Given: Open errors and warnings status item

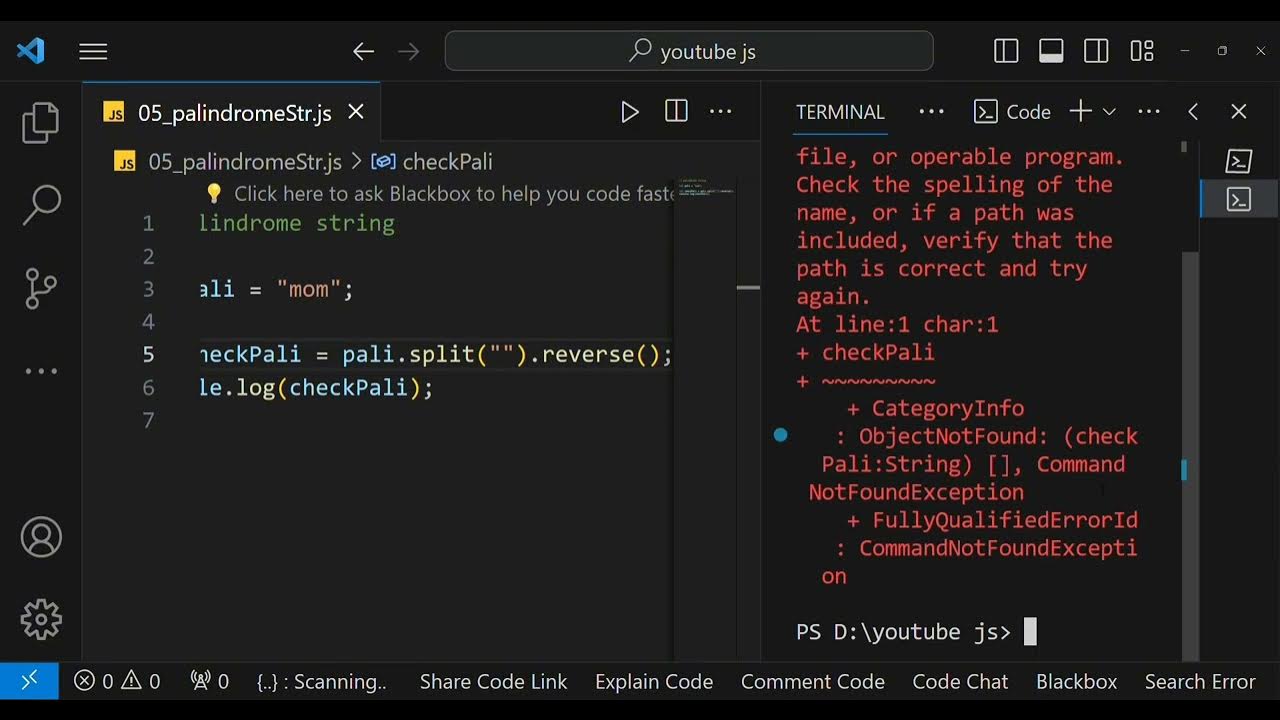Looking at the screenshot, I should click(x=117, y=682).
